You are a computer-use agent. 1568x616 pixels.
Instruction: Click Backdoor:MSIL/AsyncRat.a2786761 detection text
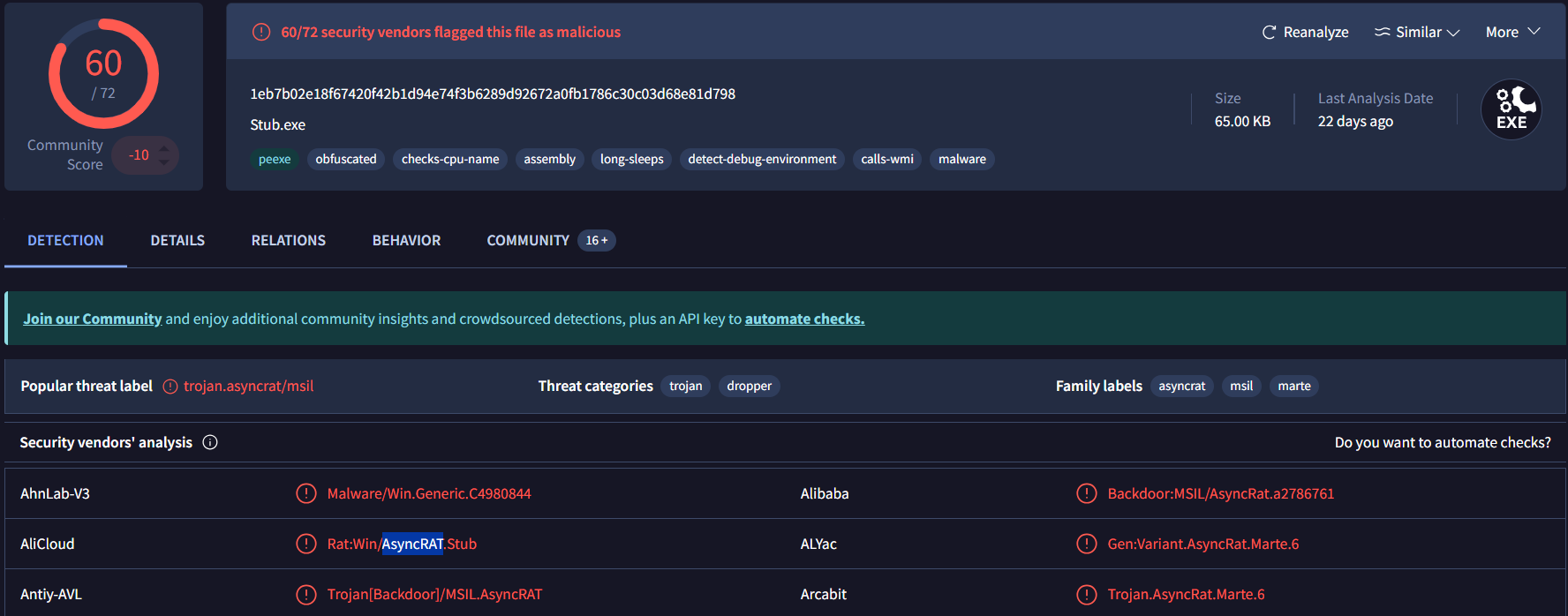pyautogui.click(x=1221, y=493)
